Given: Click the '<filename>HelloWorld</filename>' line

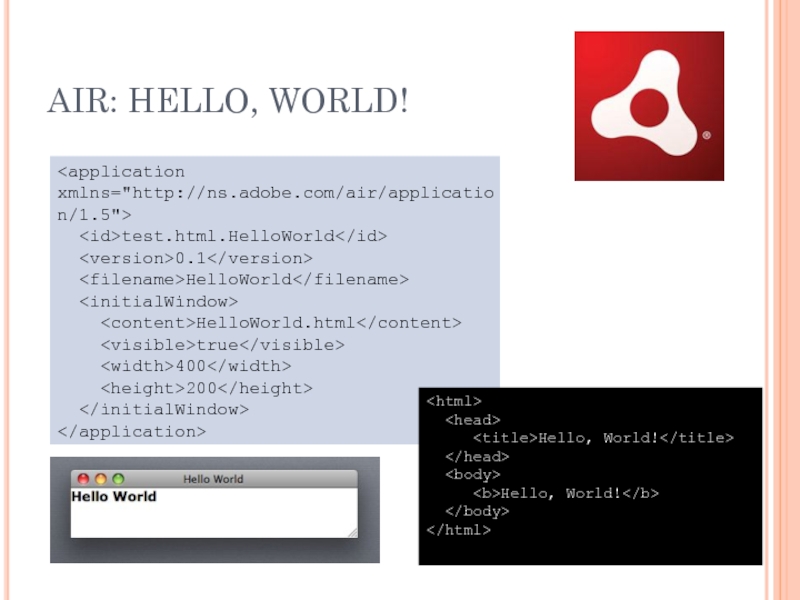Looking at the screenshot, I should pos(244,280).
